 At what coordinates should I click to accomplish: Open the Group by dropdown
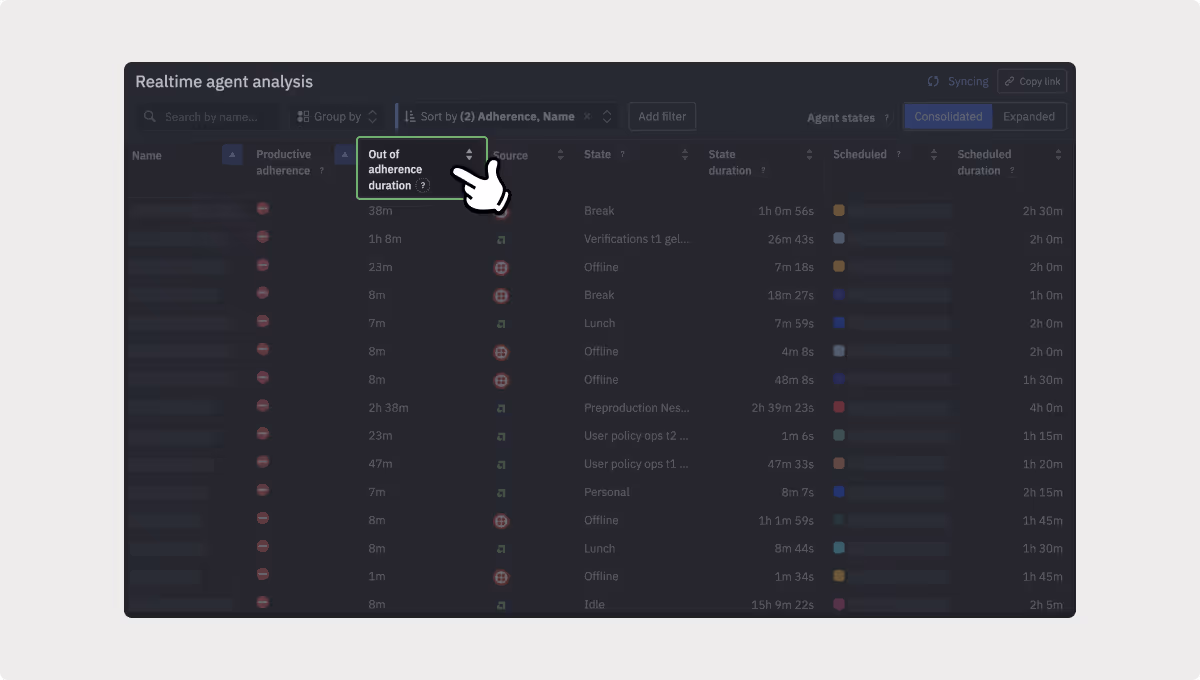point(338,117)
